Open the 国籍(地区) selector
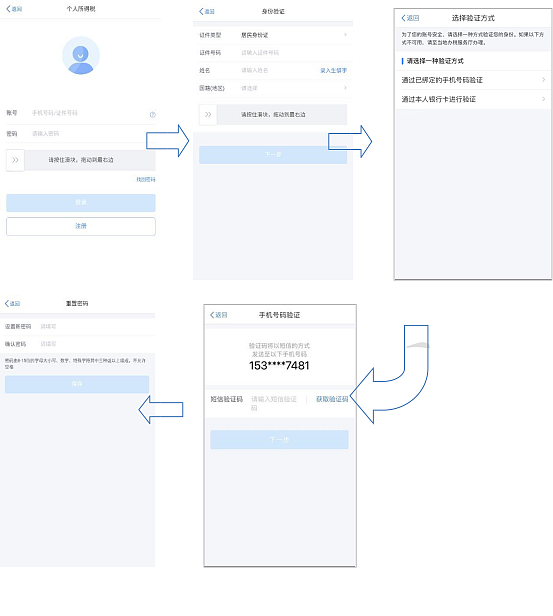 click(x=273, y=88)
